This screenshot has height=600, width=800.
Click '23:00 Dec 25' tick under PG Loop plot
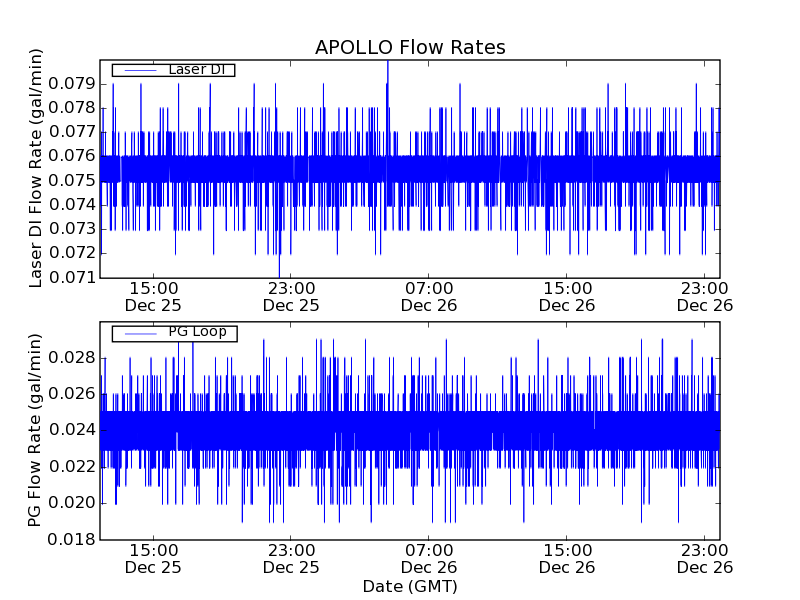[x=291, y=559]
